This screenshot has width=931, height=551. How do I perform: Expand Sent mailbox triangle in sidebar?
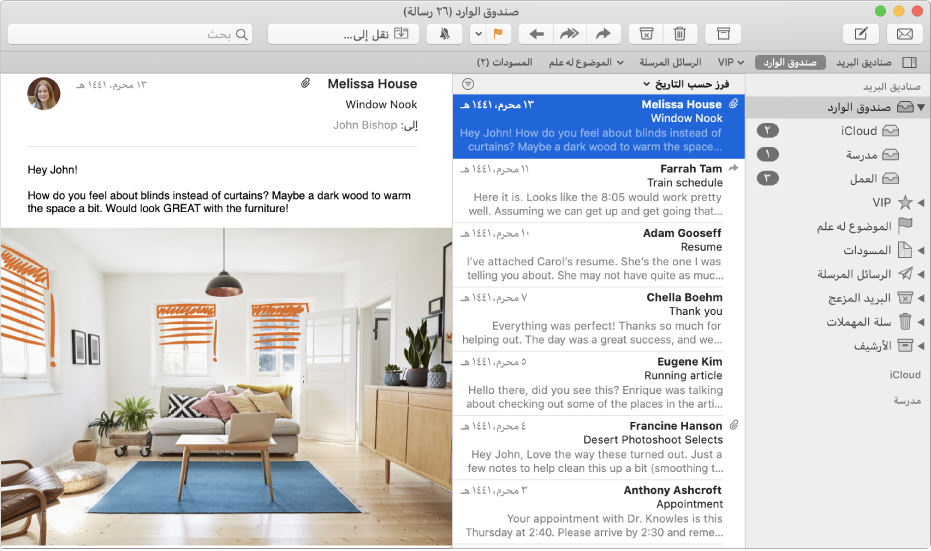pyautogui.click(x=921, y=274)
